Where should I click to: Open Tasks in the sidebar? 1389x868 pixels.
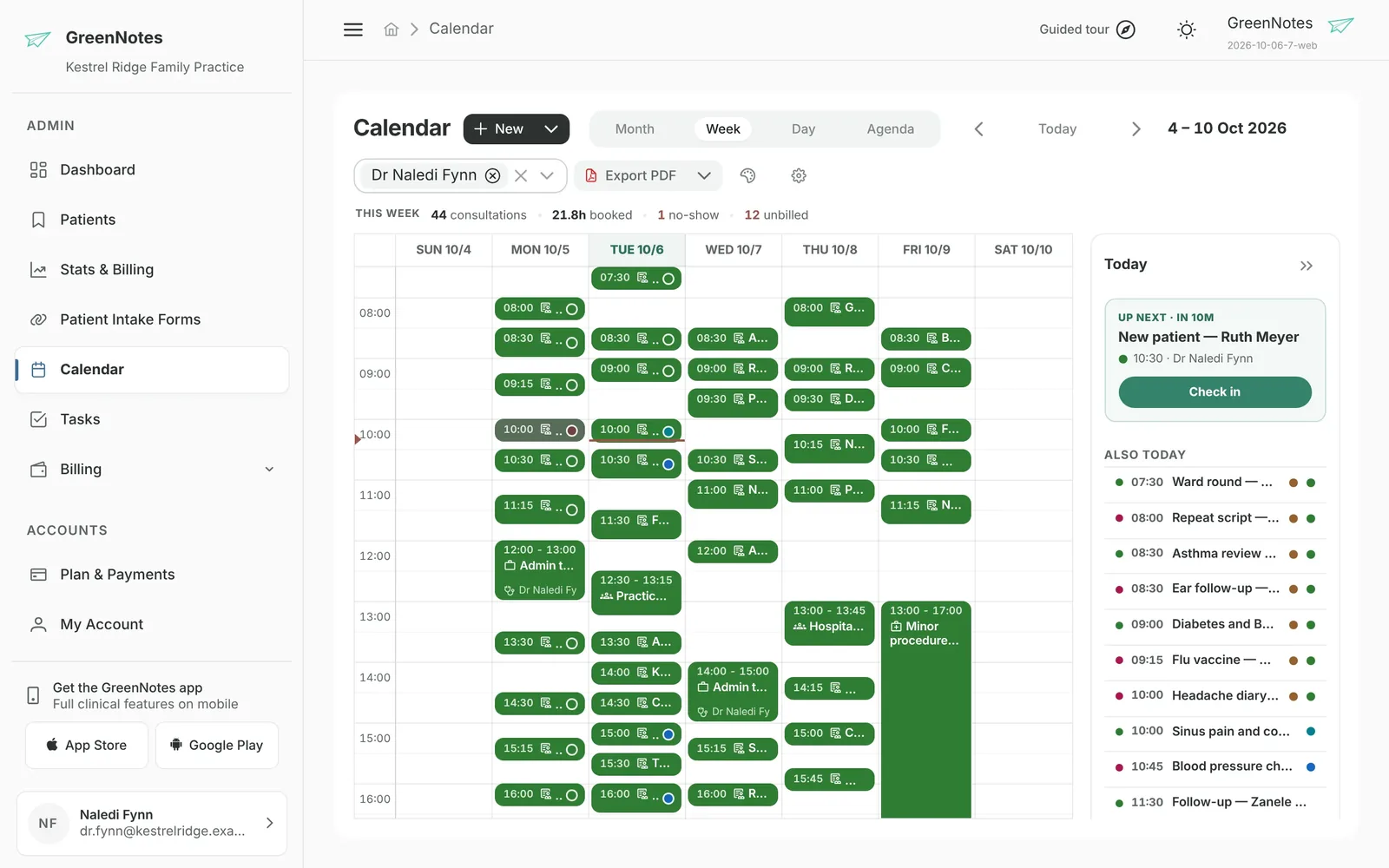click(x=152, y=419)
